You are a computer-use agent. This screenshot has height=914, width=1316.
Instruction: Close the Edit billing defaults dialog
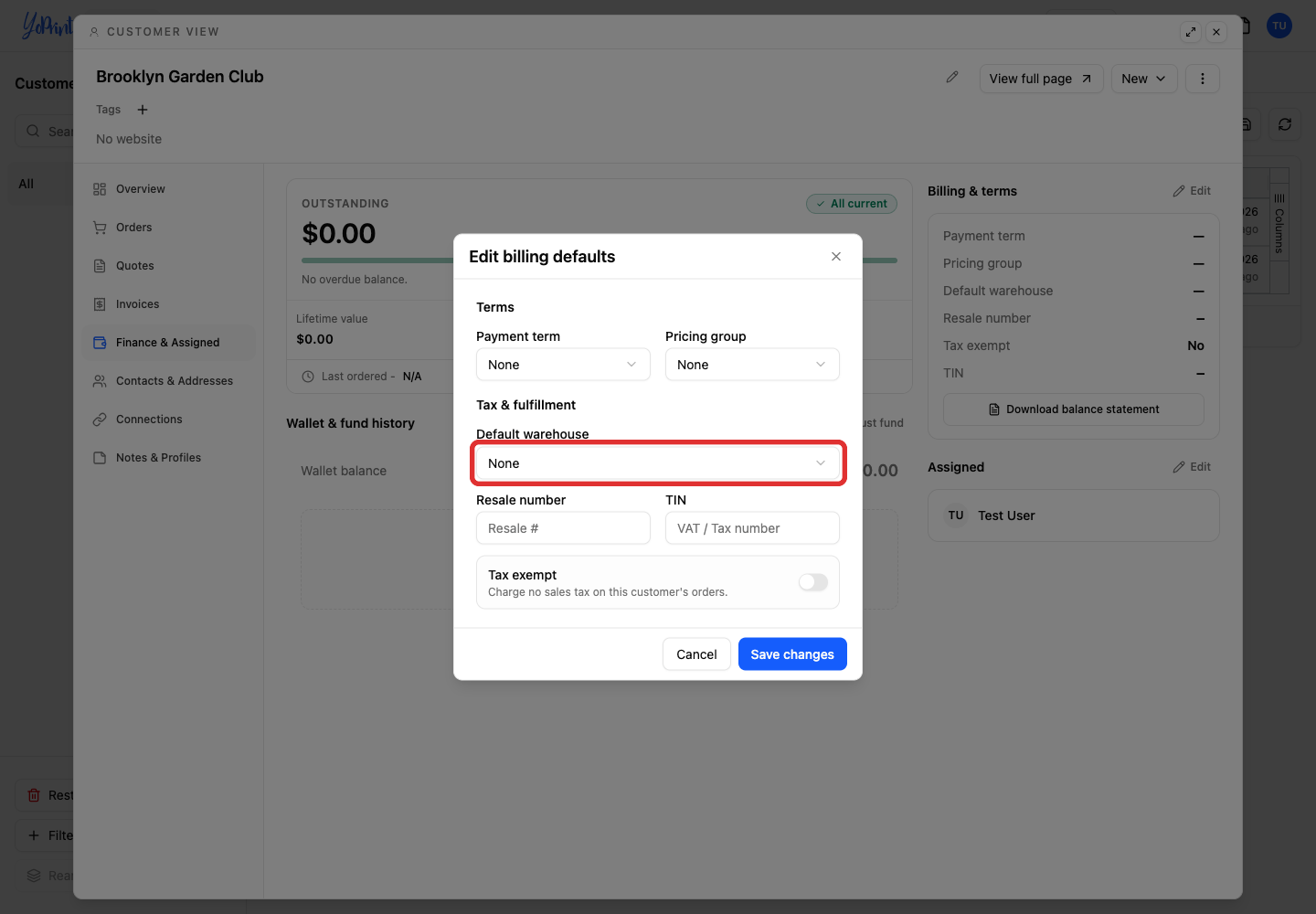pyautogui.click(x=836, y=257)
